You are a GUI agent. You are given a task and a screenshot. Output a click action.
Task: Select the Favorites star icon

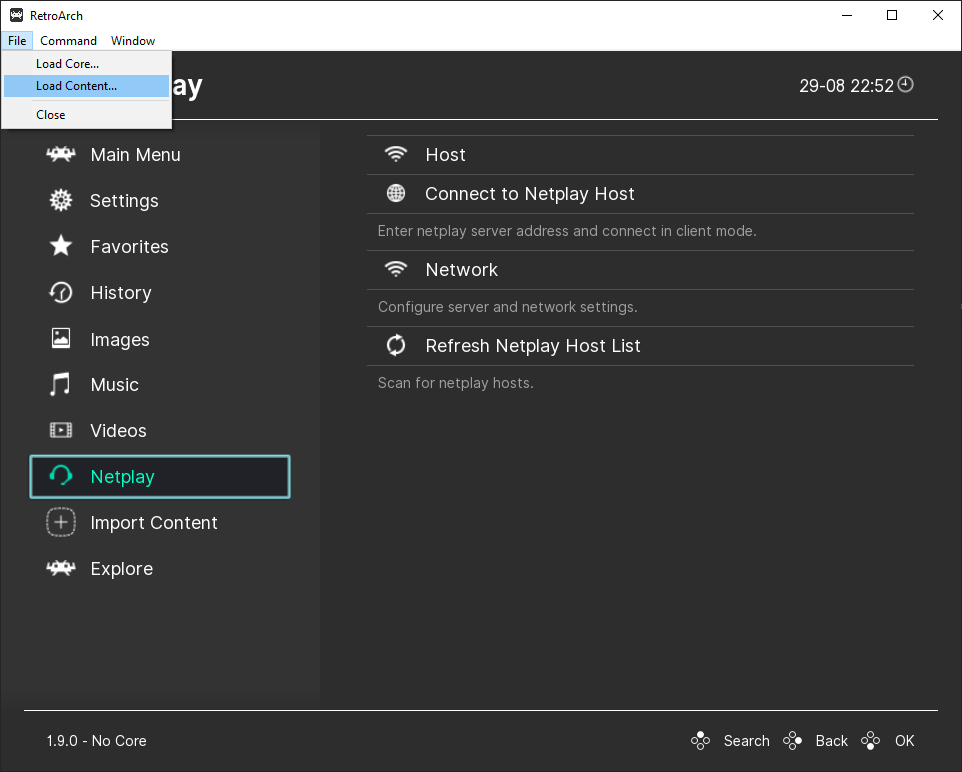pyautogui.click(x=61, y=246)
